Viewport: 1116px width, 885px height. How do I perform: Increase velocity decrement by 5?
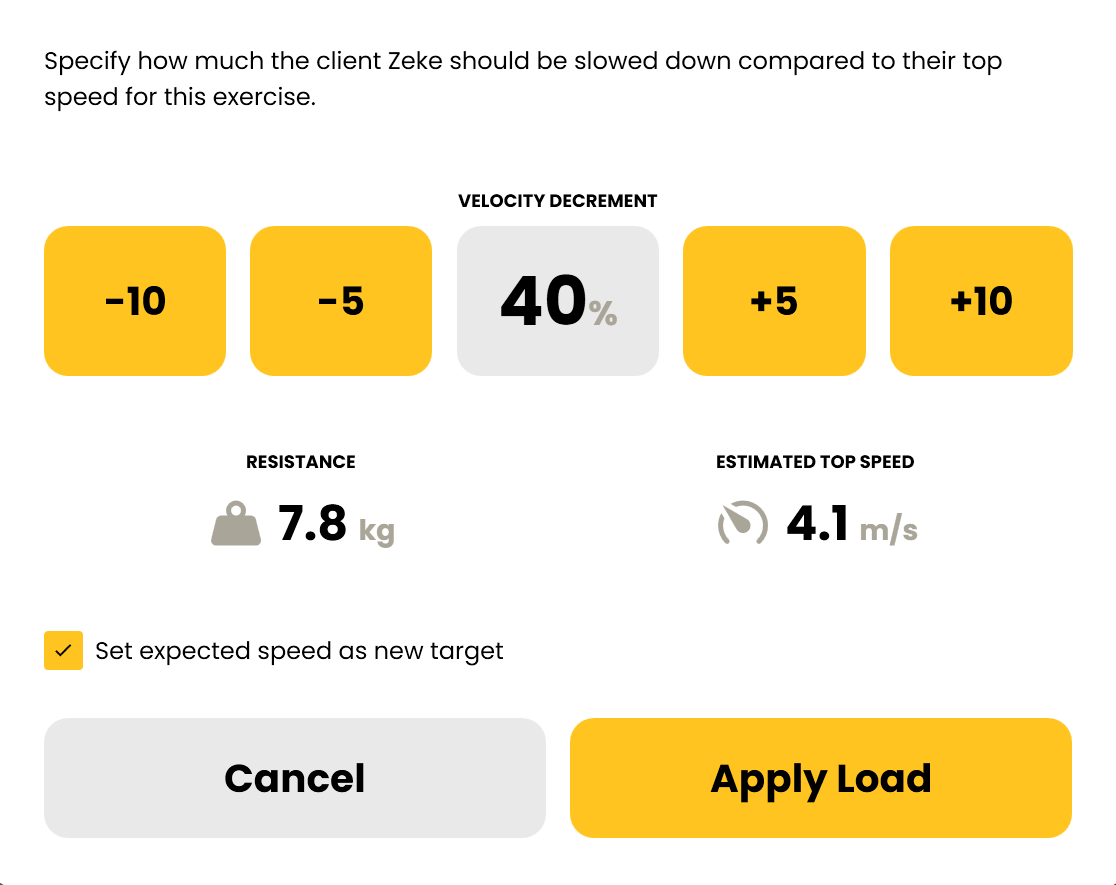[774, 300]
